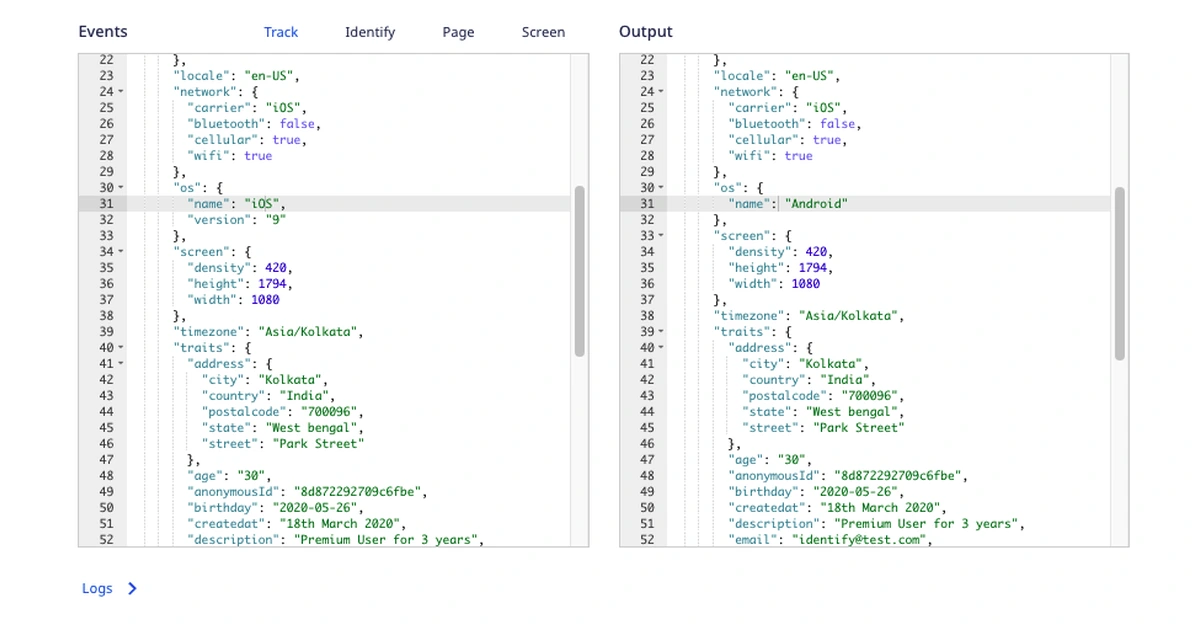Fold the "traits" object in Events editor

pos(121,348)
